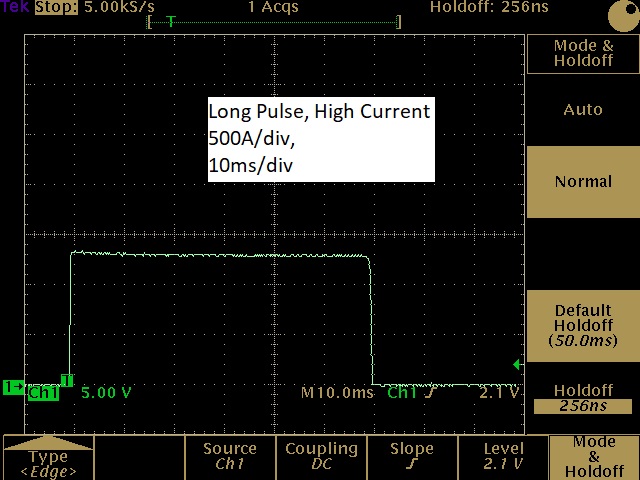Open the Slope rising-edge menu

tap(412, 458)
